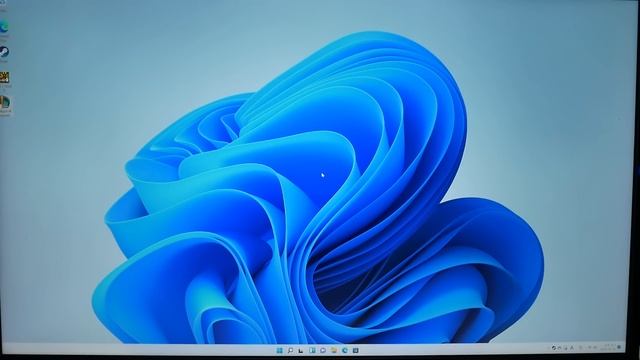Open the Windows Start menu

click(280, 350)
